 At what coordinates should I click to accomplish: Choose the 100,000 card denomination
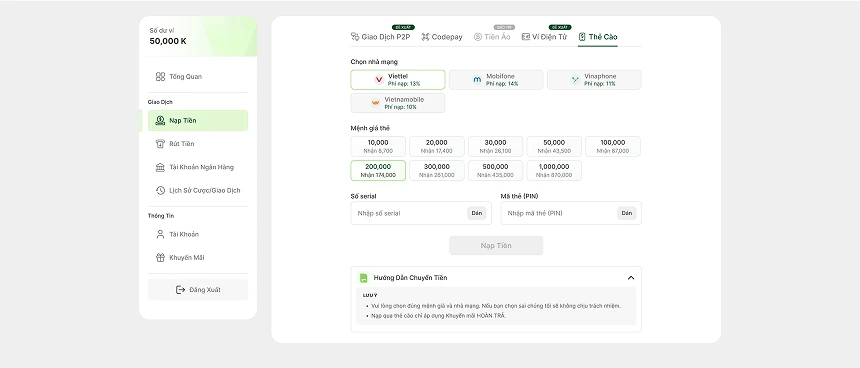tap(613, 146)
